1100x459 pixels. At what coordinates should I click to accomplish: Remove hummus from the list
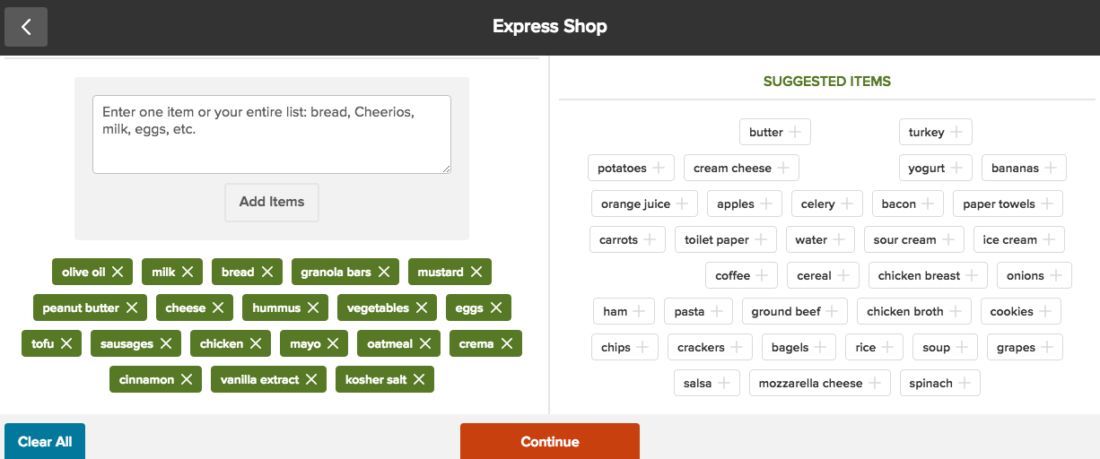click(x=314, y=308)
